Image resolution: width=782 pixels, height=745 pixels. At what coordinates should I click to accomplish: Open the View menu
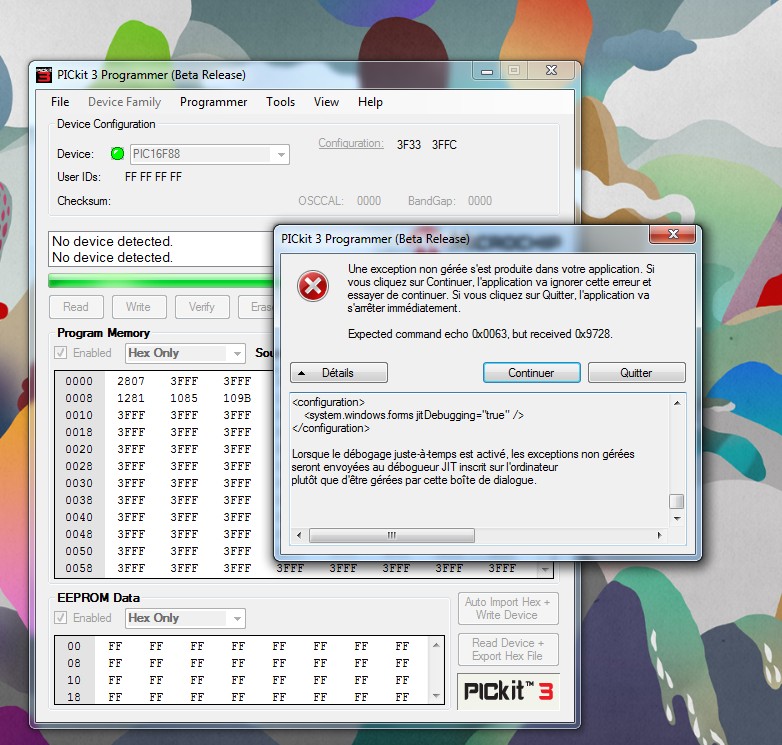click(x=326, y=102)
